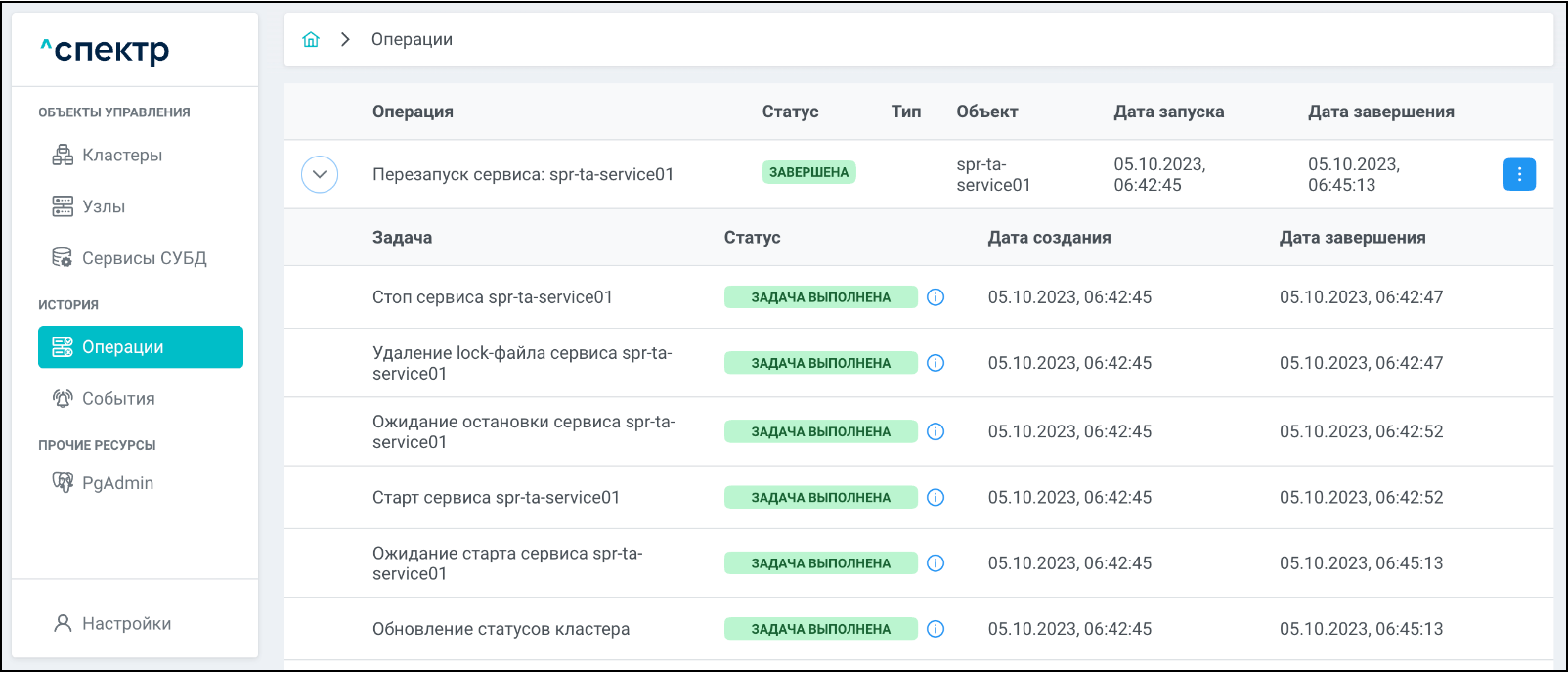
Task: Show info for Стоп сервиса task
Action: tap(936, 297)
